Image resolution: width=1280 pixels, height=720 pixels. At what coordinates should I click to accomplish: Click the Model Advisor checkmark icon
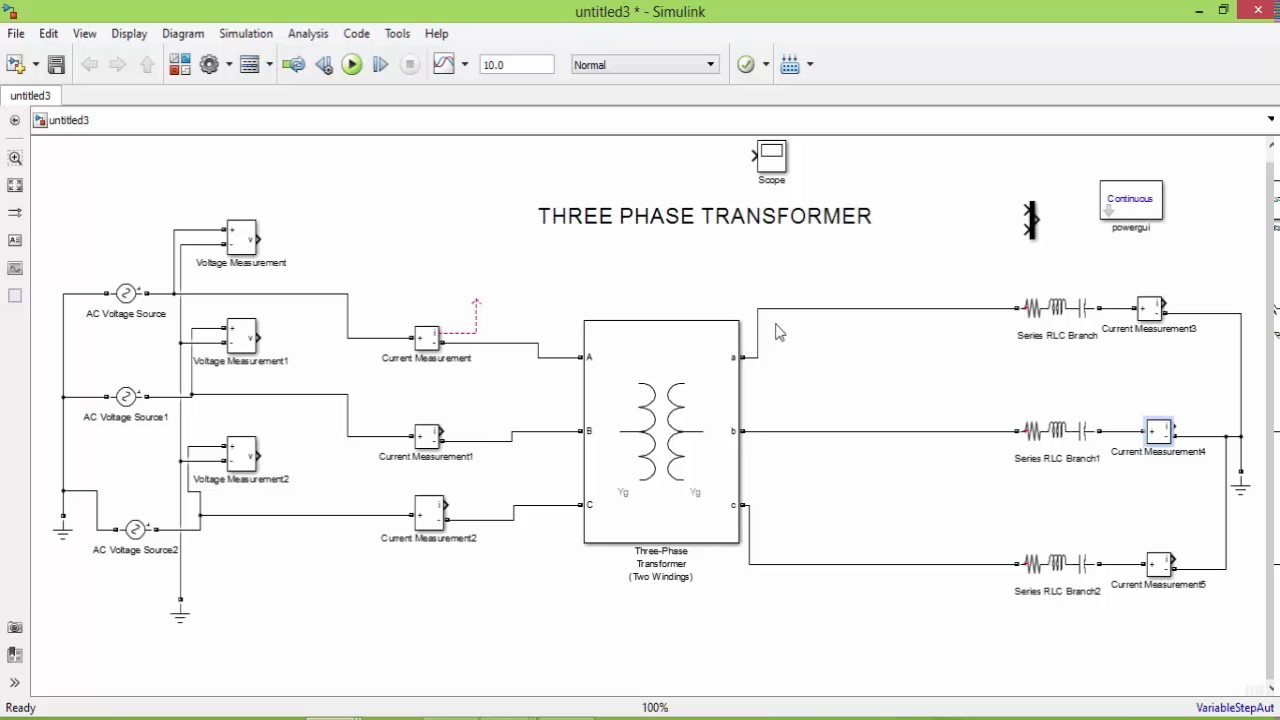(x=746, y=65)
